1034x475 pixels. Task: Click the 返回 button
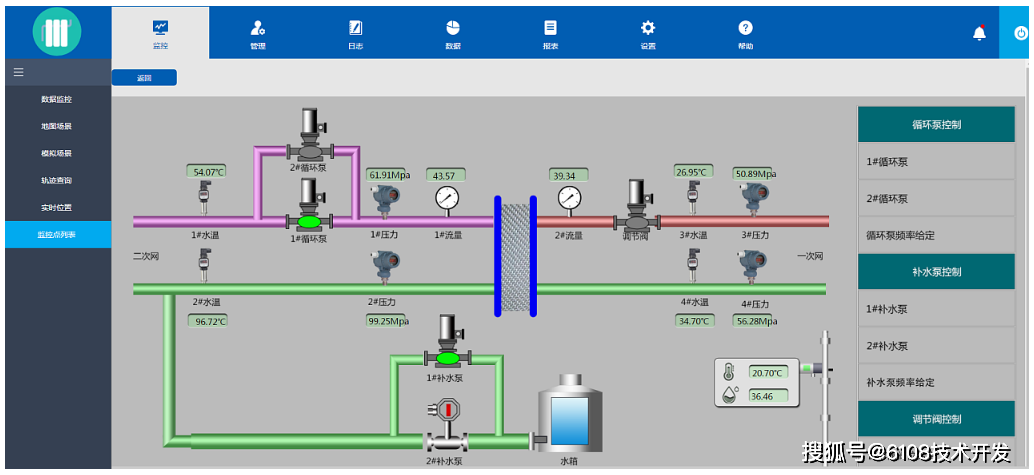pos(144,78)
